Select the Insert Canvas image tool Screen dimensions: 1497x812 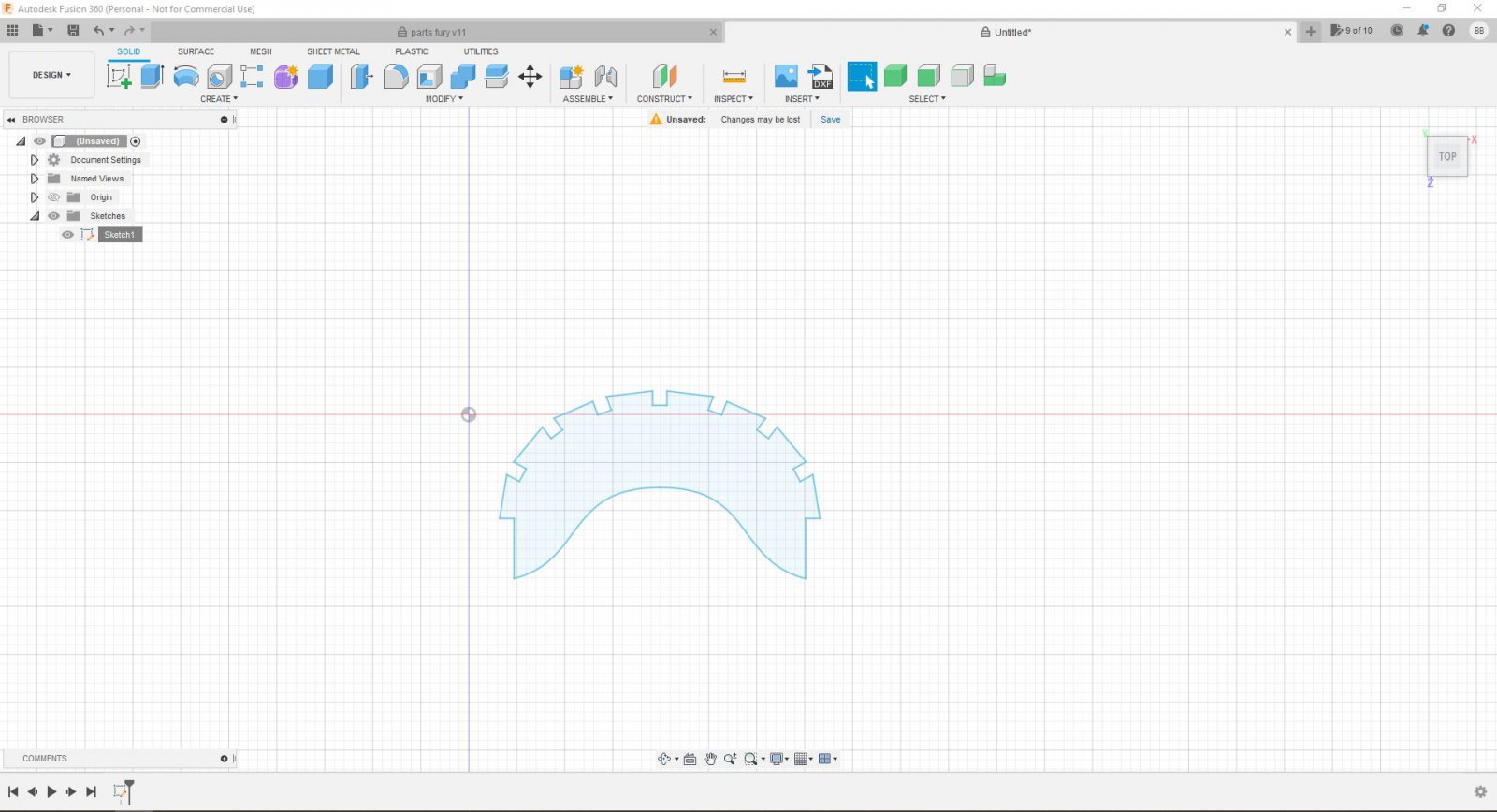click(x=786, y=76)
